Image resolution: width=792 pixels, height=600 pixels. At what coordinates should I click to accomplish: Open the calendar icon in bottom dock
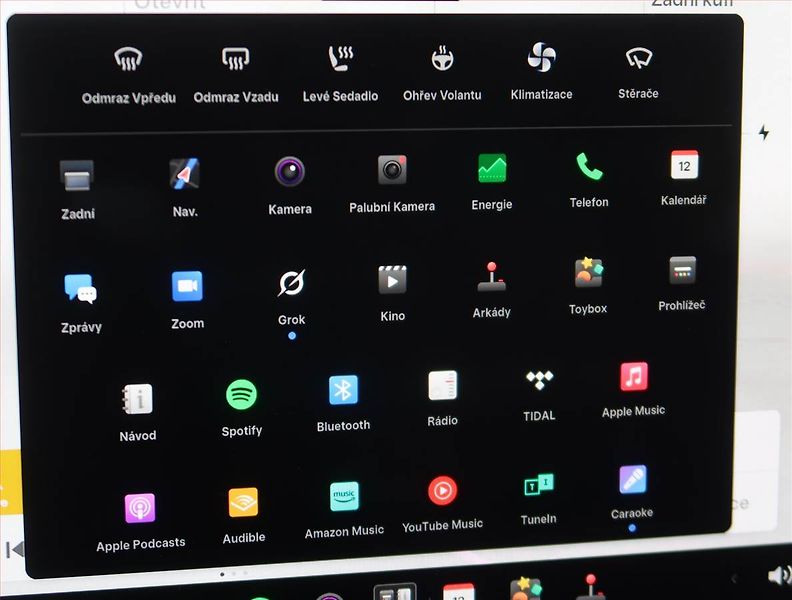[459, 591]
